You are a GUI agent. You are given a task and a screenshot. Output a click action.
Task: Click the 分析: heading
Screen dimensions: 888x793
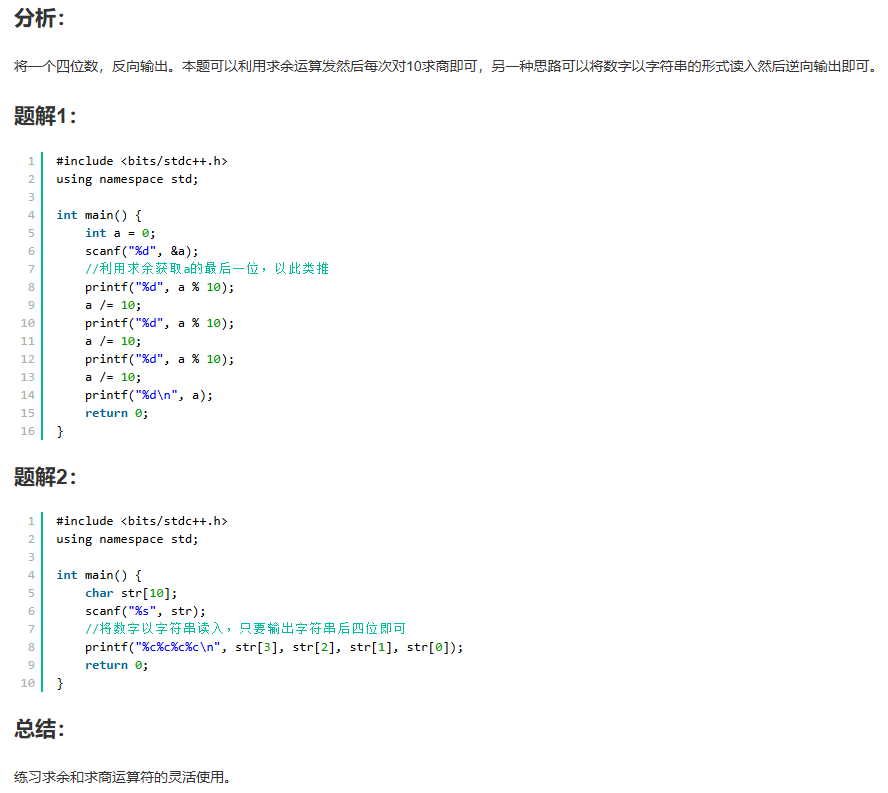click(x=39, y=18)
